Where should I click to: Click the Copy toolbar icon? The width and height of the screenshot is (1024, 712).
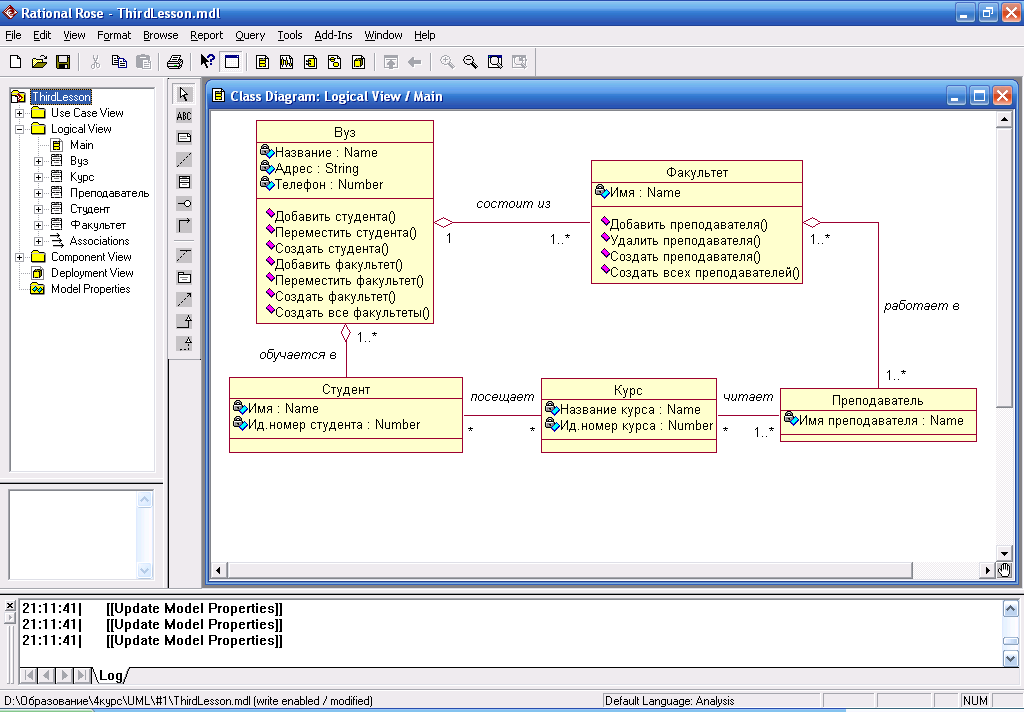[x=119, y=62]
